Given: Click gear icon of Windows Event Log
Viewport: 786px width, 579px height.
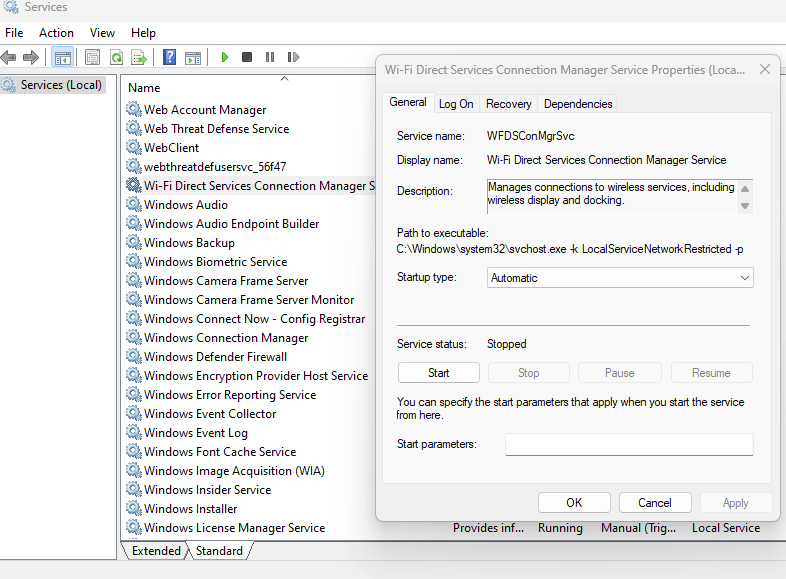Looking at the screenshot, I should click(133, 432).
